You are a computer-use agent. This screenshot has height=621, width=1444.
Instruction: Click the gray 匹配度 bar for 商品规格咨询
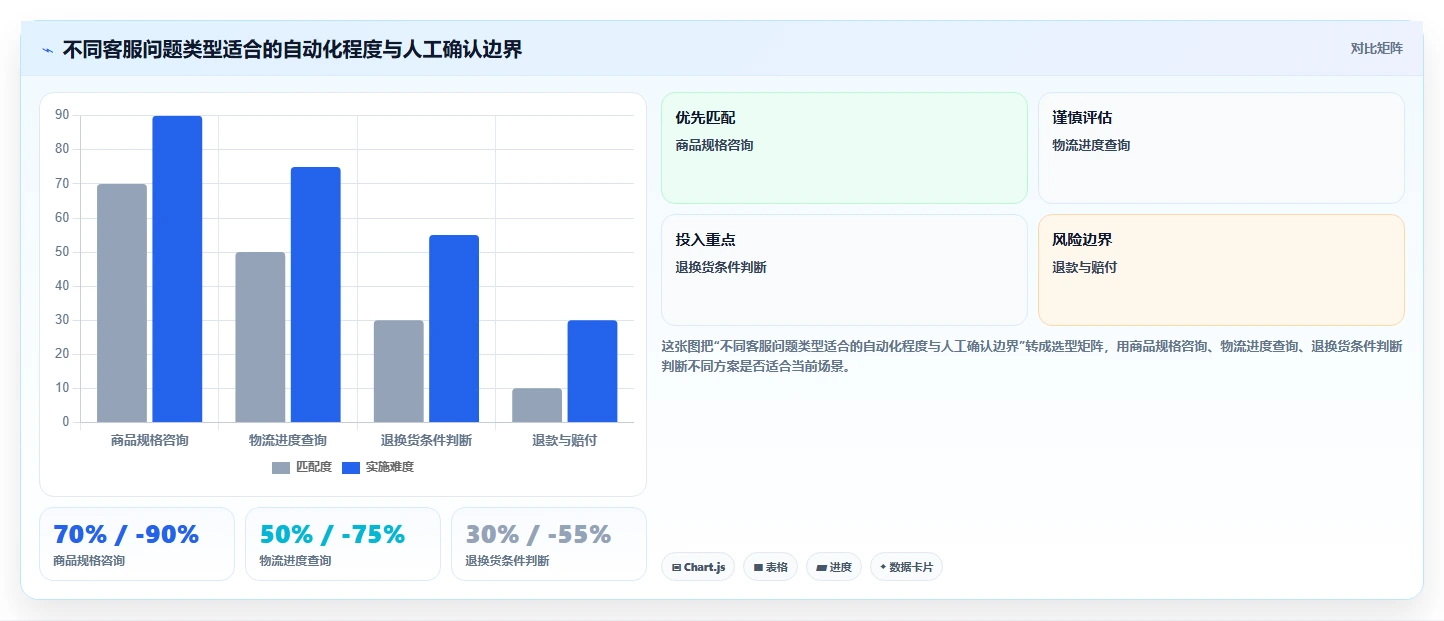pos(122,303)
